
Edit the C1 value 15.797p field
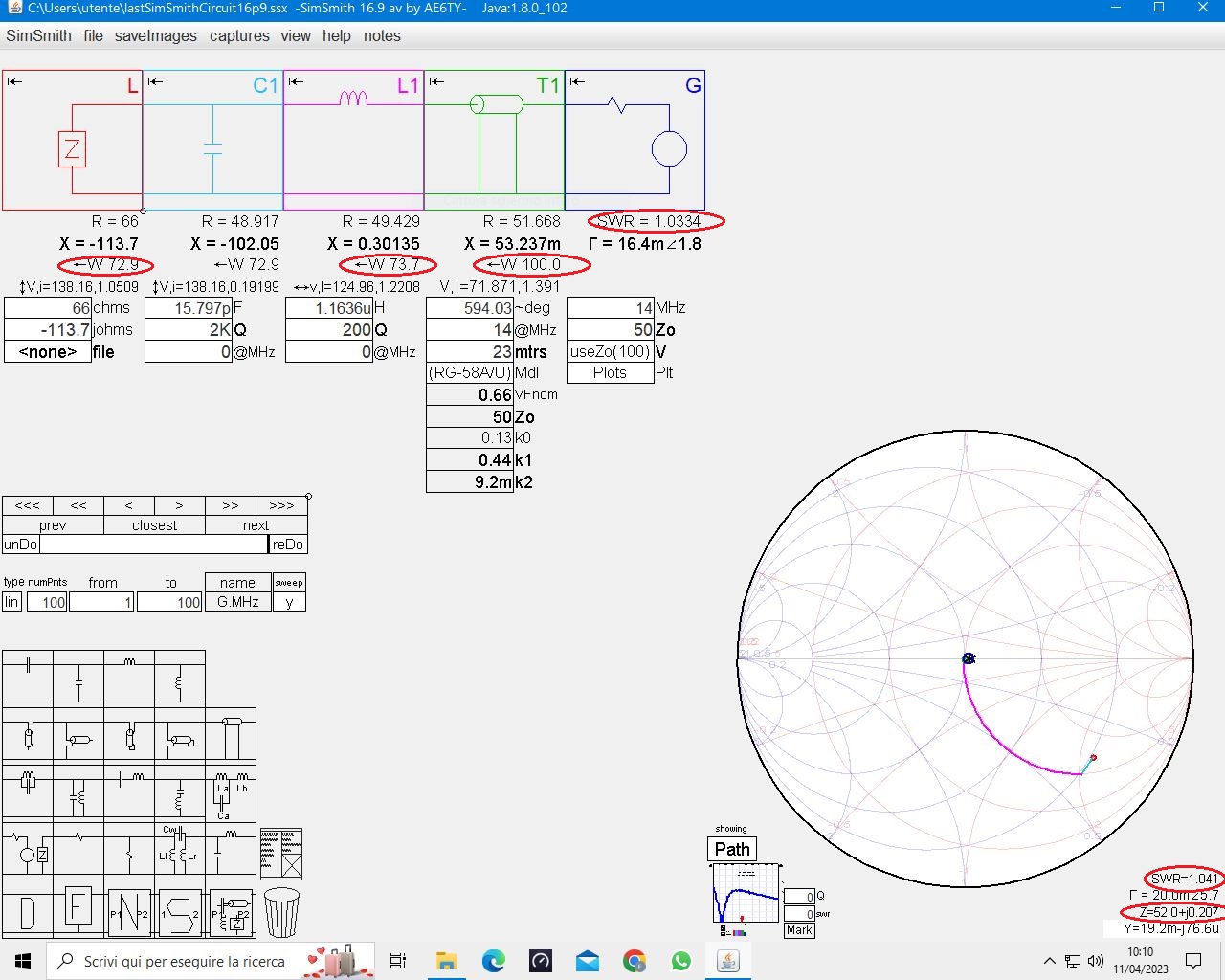click(x=189, y=308)
